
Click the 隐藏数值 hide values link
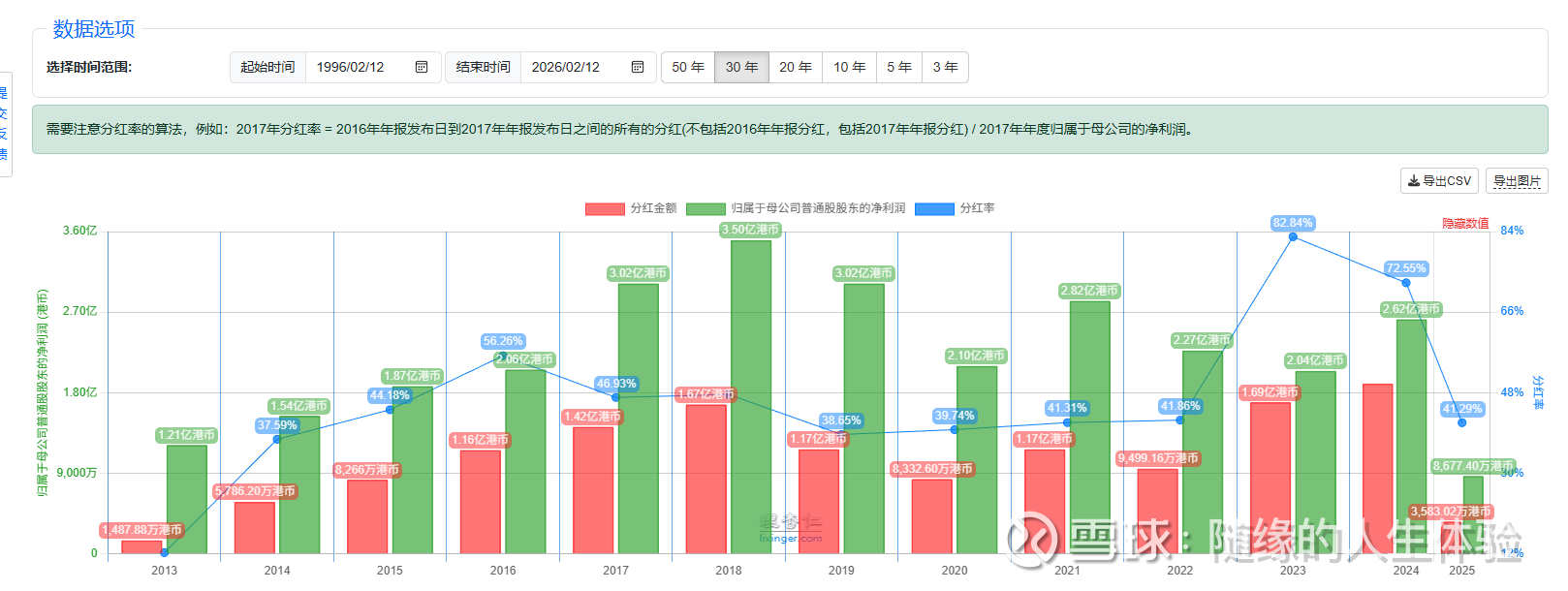[x=1465, y=224]
